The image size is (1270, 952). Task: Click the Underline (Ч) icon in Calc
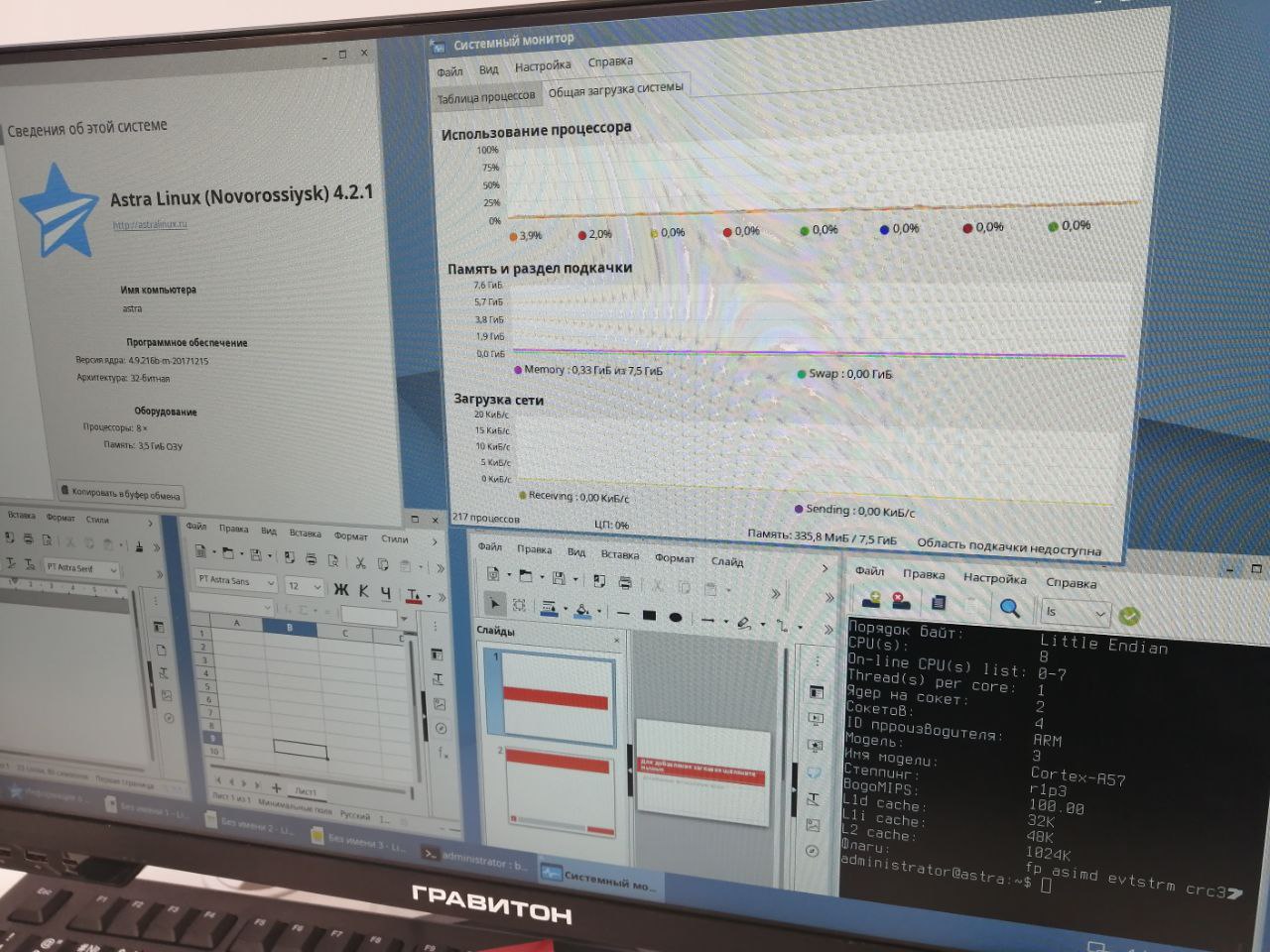[x=386, y=593]
